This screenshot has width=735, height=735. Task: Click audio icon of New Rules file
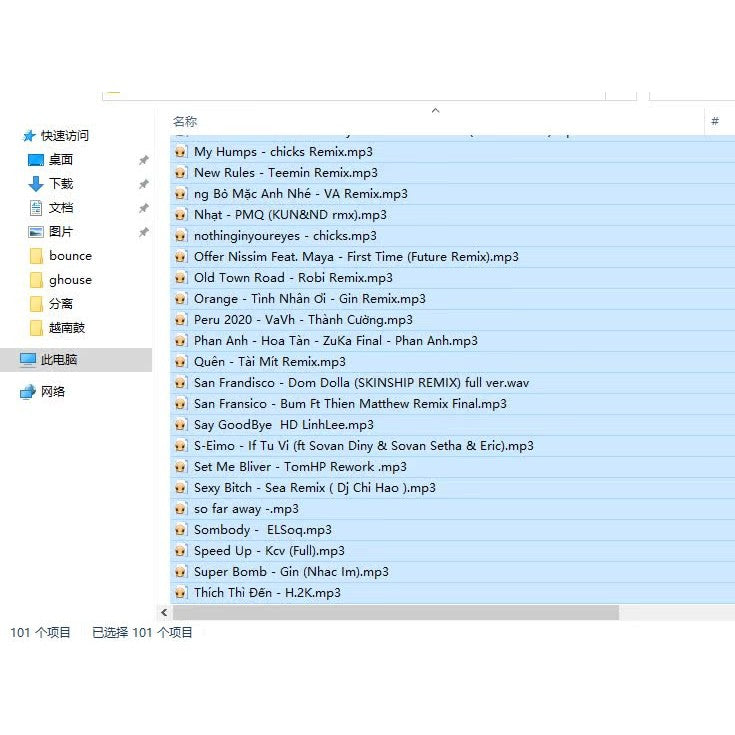[x=180, y=173]
